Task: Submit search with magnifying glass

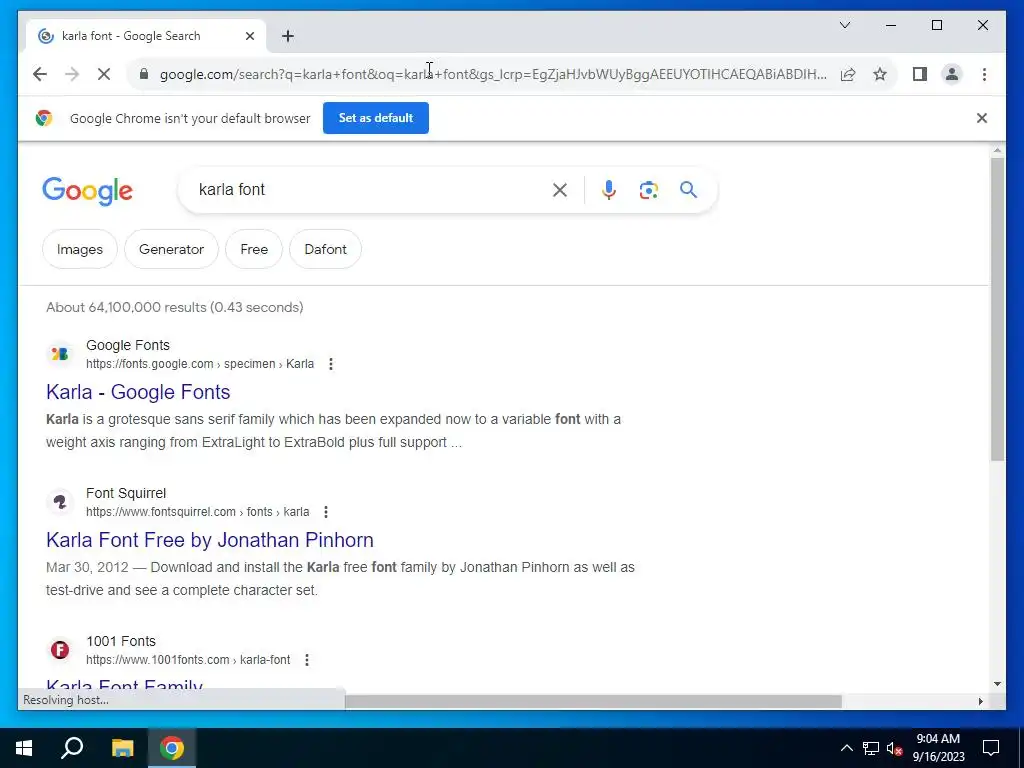Action: point(688,190)
